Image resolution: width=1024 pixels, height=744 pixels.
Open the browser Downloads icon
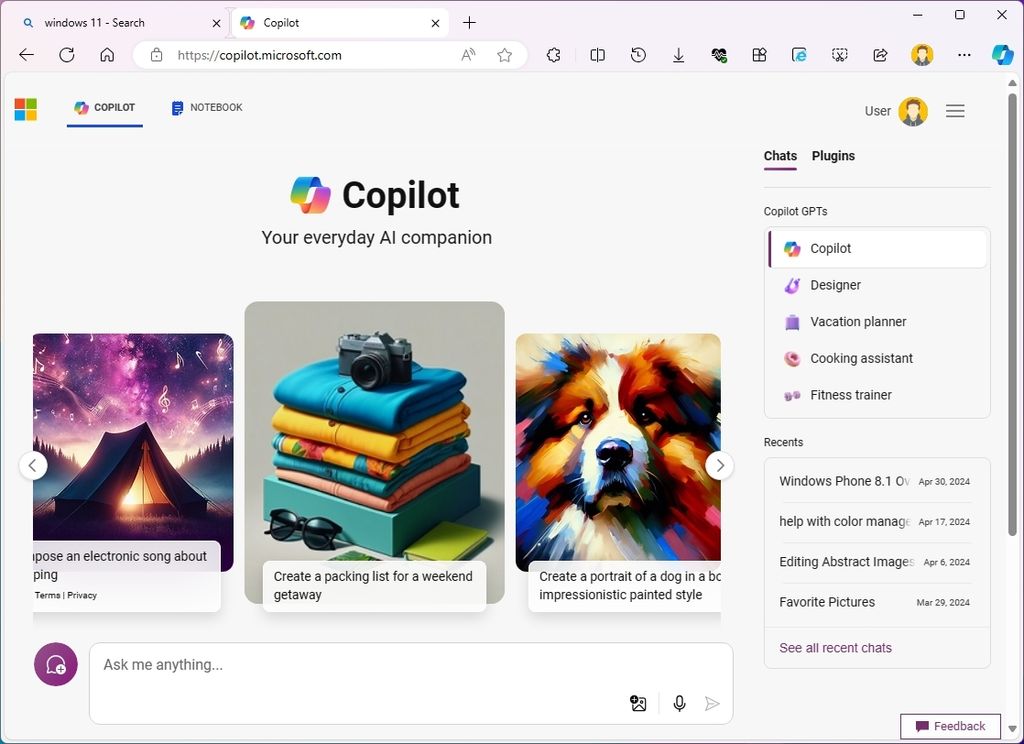pos(678,55)
